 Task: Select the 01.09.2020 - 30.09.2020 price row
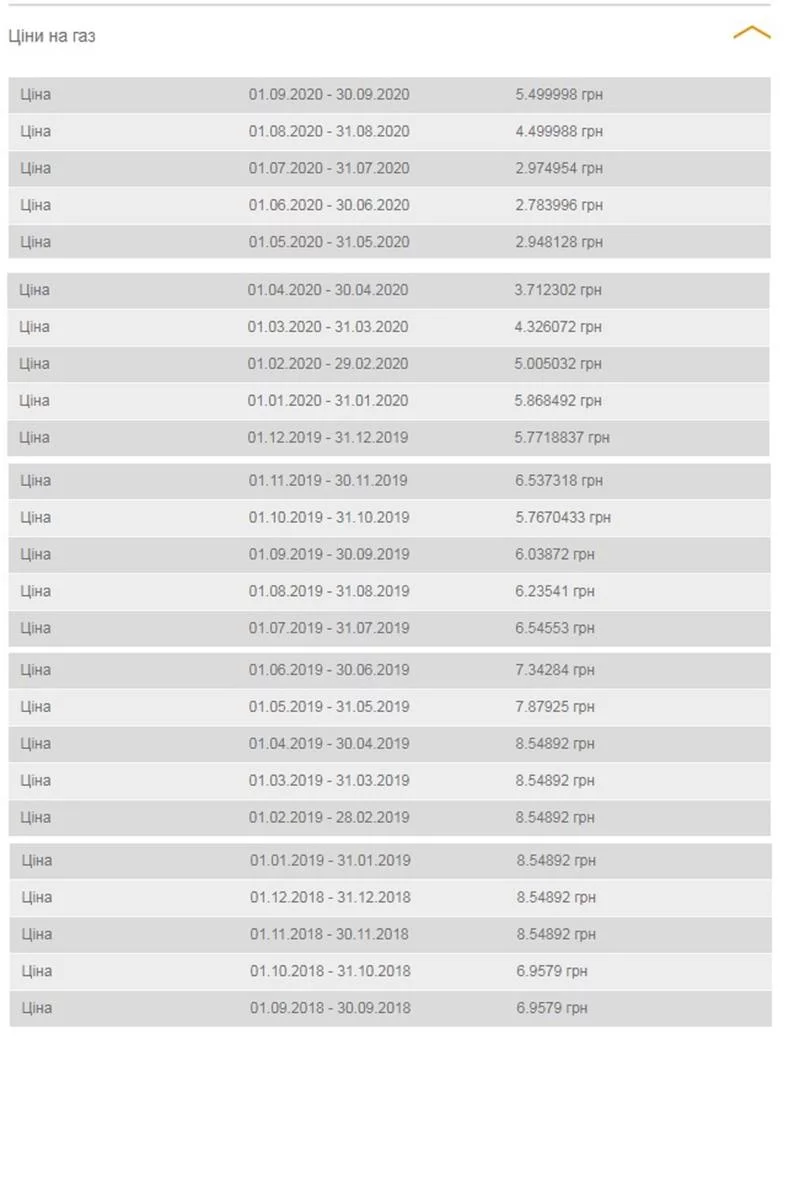pyautogui.click(x=390, y=95)
